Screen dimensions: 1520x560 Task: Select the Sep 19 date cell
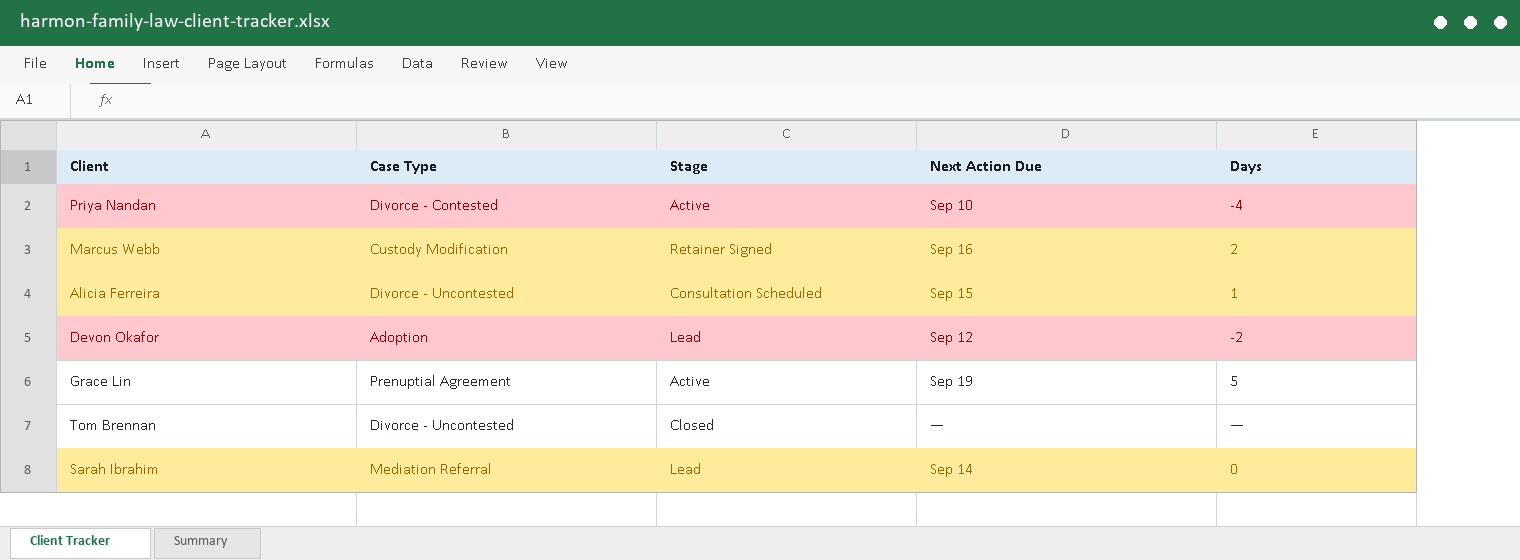click(1066, 382)
